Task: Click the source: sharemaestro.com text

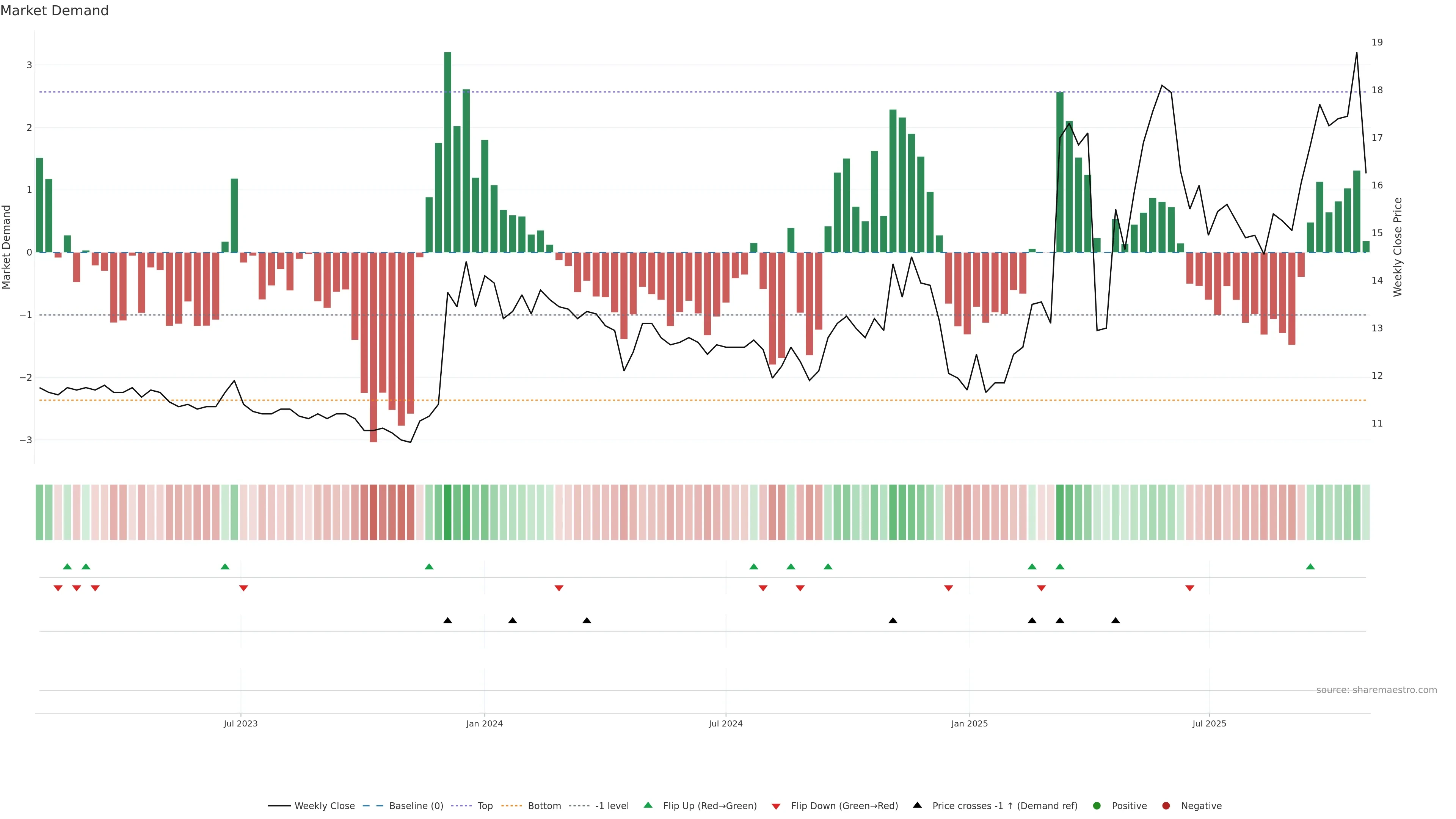Action: 1376,690
